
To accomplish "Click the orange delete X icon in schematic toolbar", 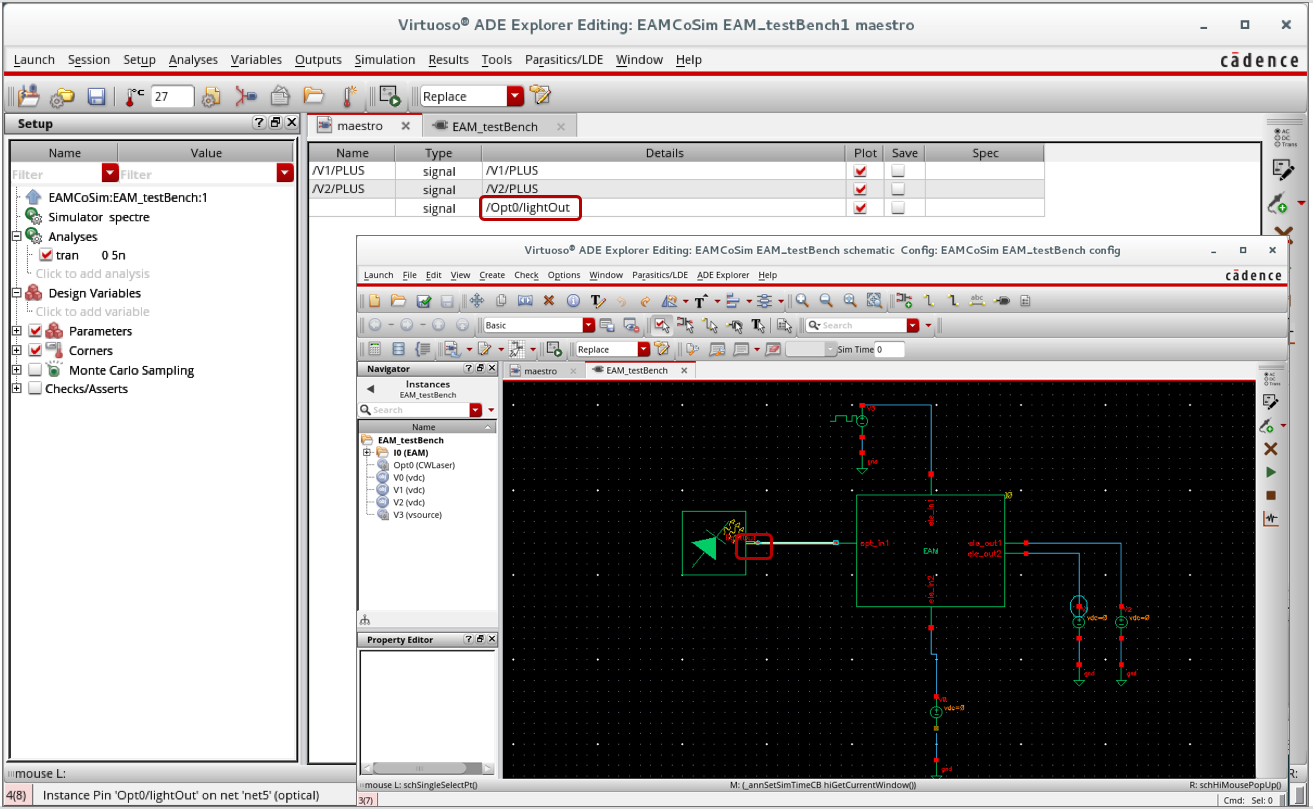I will pyautogui.click(x=549, y=300).
